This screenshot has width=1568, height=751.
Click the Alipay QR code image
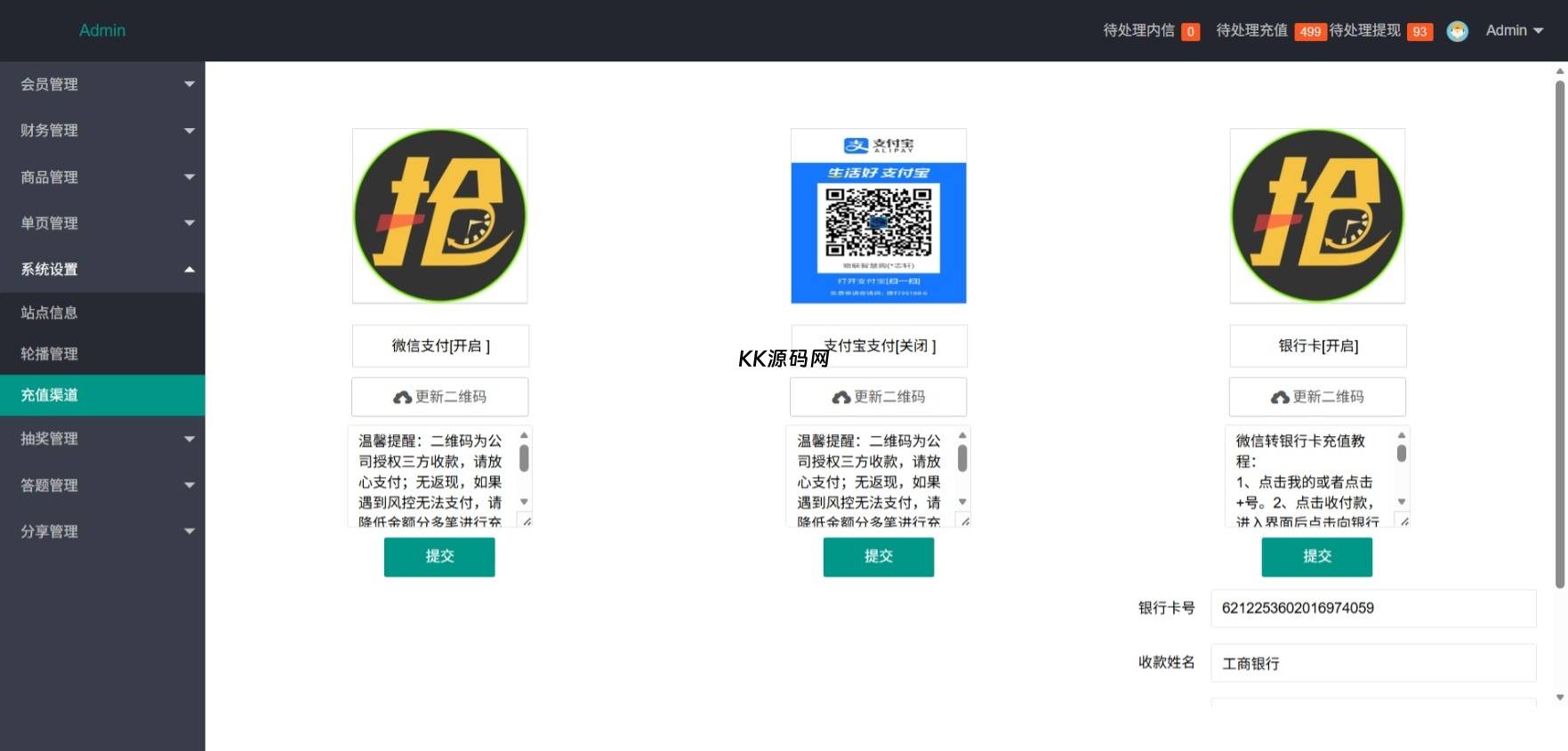[878, 216]
